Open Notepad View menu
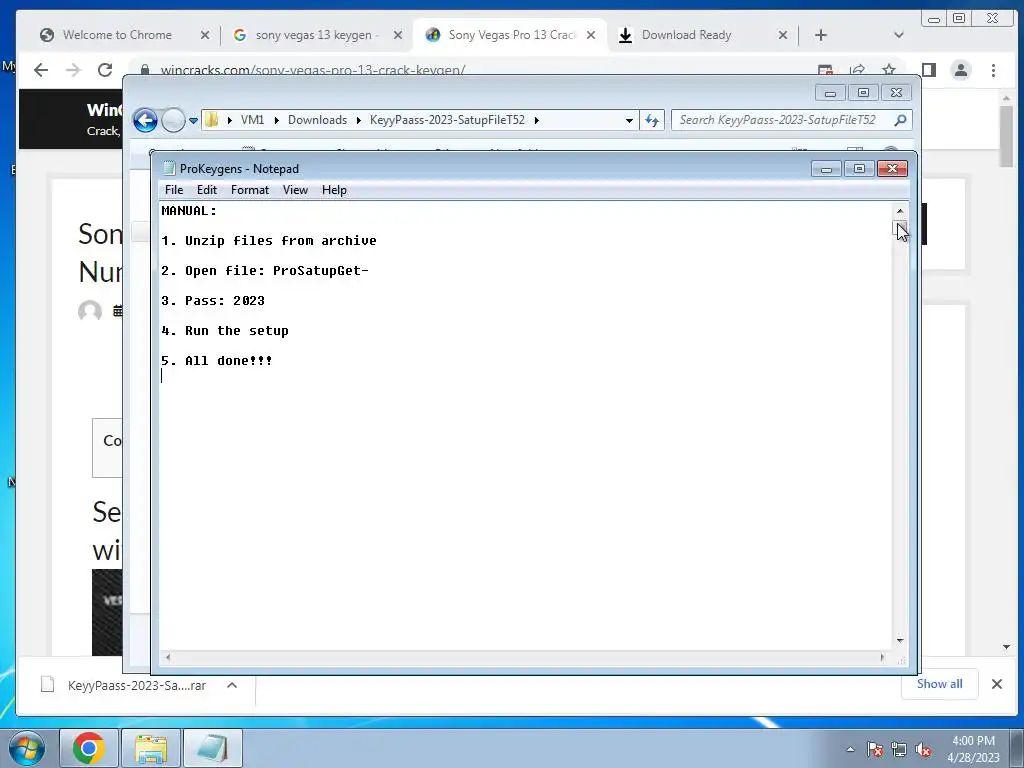The height and width of the screenshot is (768, 1024). point(295,190)
